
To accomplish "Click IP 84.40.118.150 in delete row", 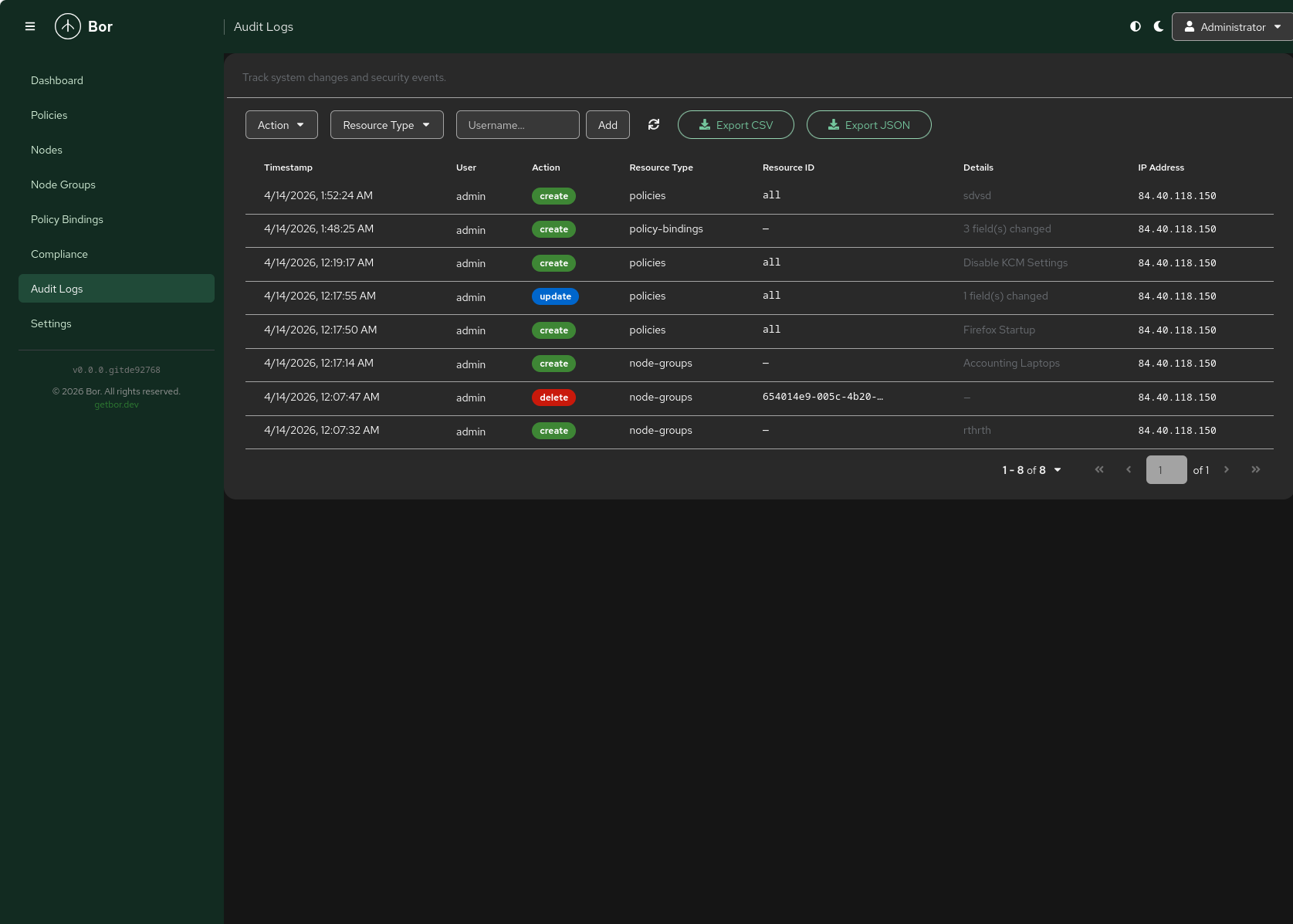I will point(1177,398).
